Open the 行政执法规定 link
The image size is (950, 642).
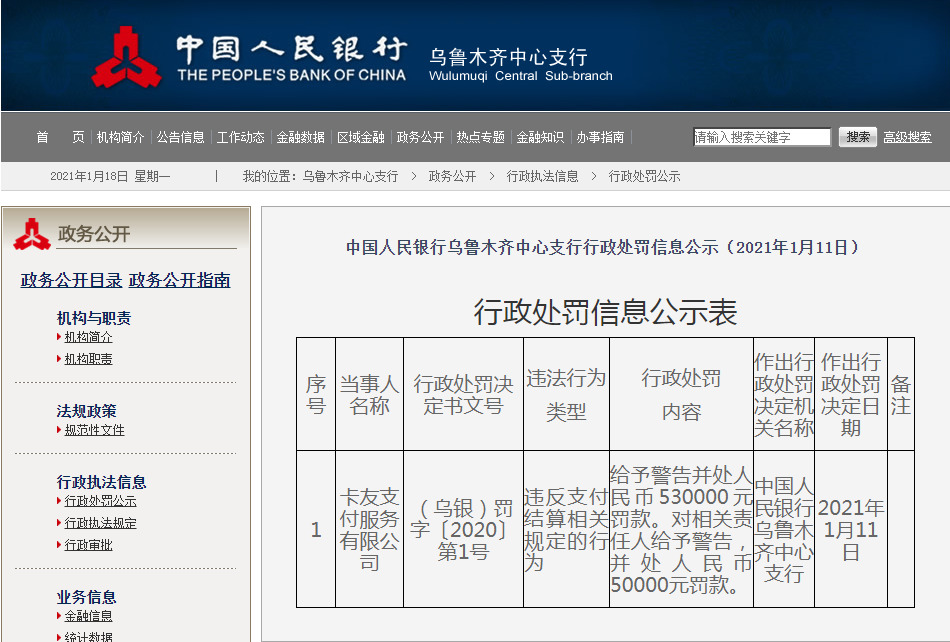[x=101, y=523]
